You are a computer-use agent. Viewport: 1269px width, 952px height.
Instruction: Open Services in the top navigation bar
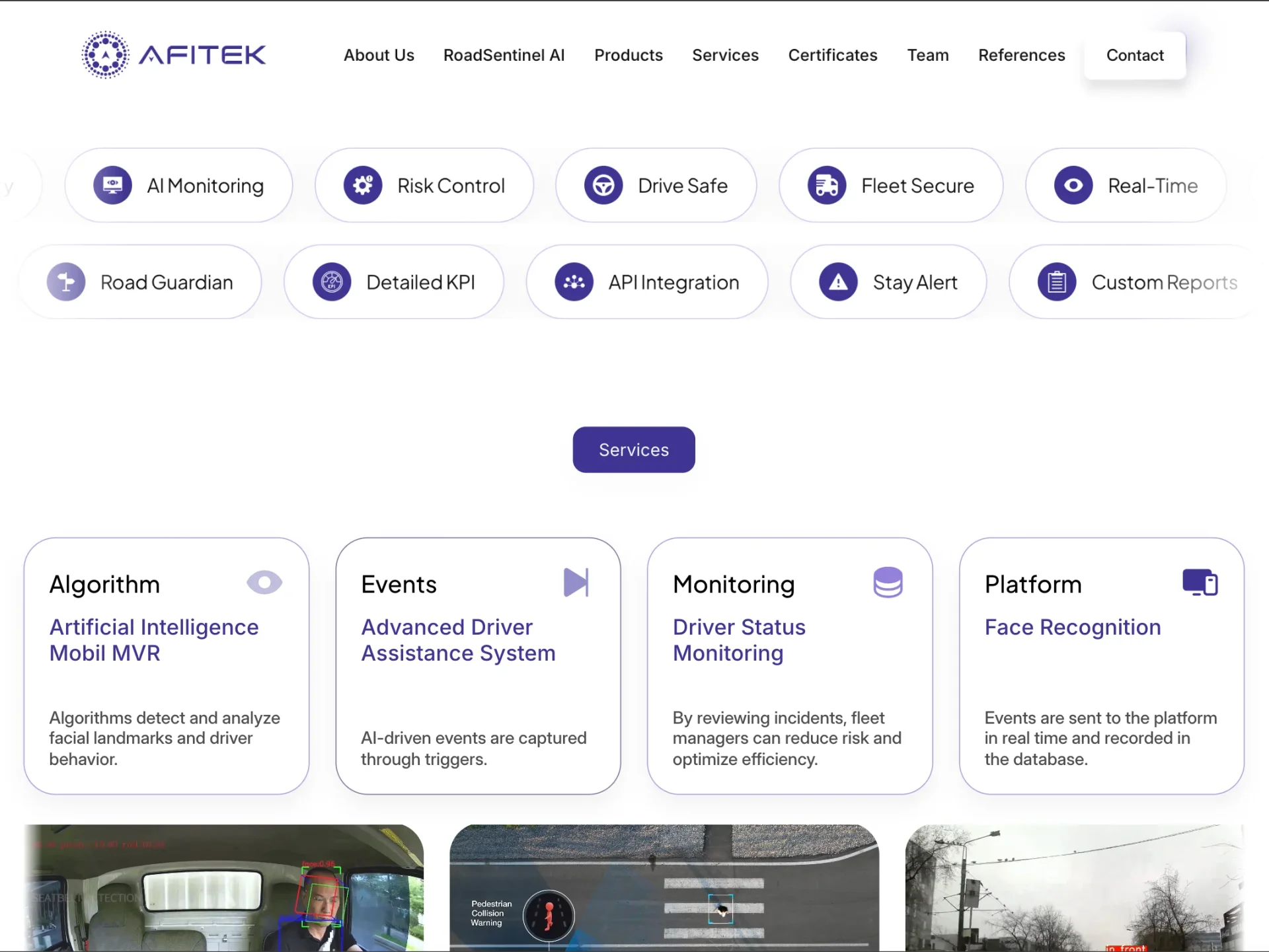pyautogui.click(x=725, y=55)
